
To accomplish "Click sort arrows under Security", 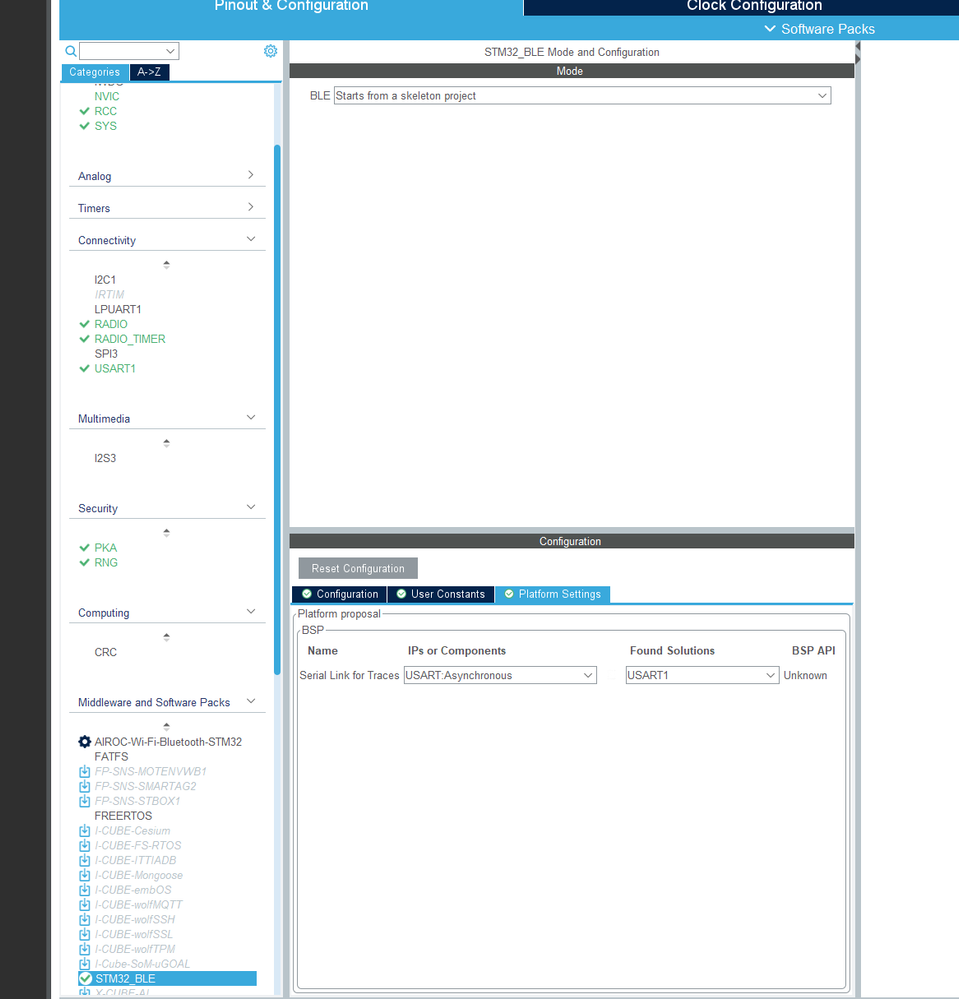I will [166, 533].
